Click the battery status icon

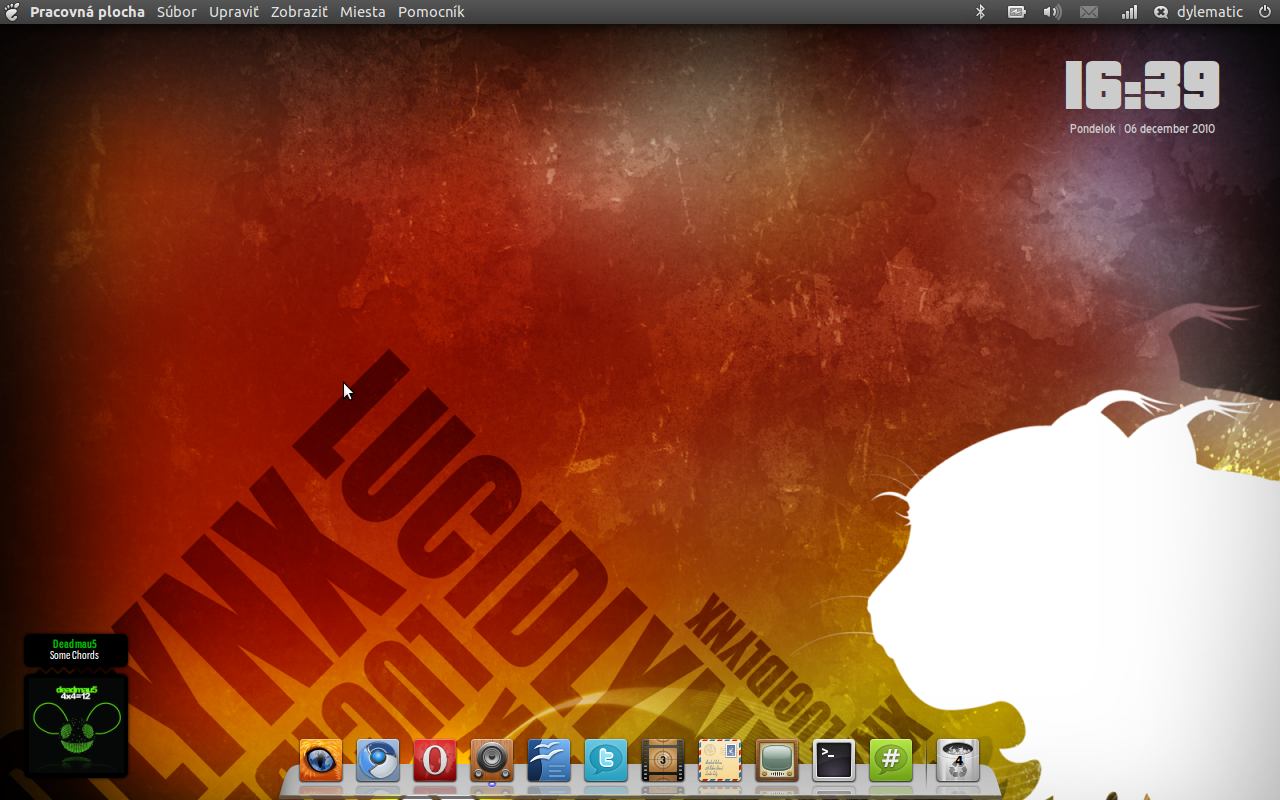[x=1017, y=12]
